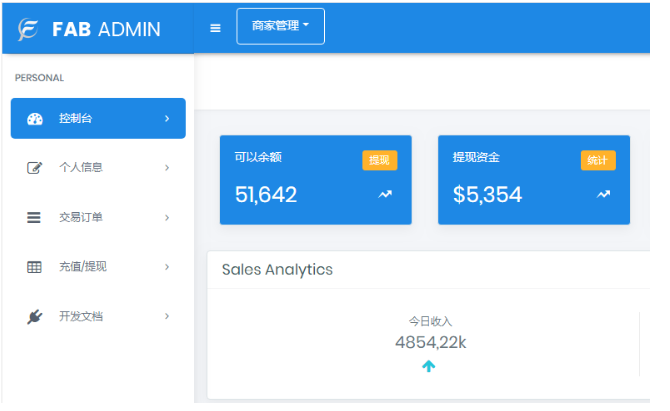Click the orange 提现 badge button
This screenshot has width=670, height=411.
click(380, 160)
